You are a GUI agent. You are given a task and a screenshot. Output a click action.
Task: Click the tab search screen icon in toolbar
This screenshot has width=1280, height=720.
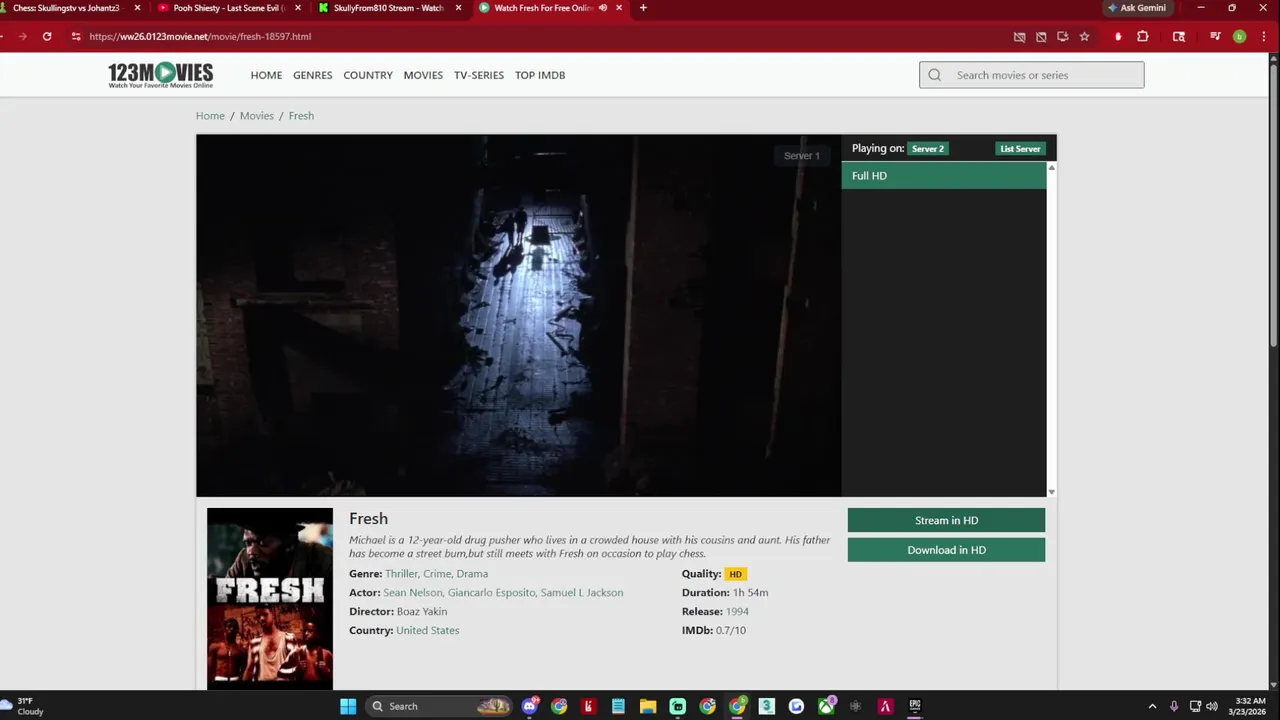tap(1179, 37)
